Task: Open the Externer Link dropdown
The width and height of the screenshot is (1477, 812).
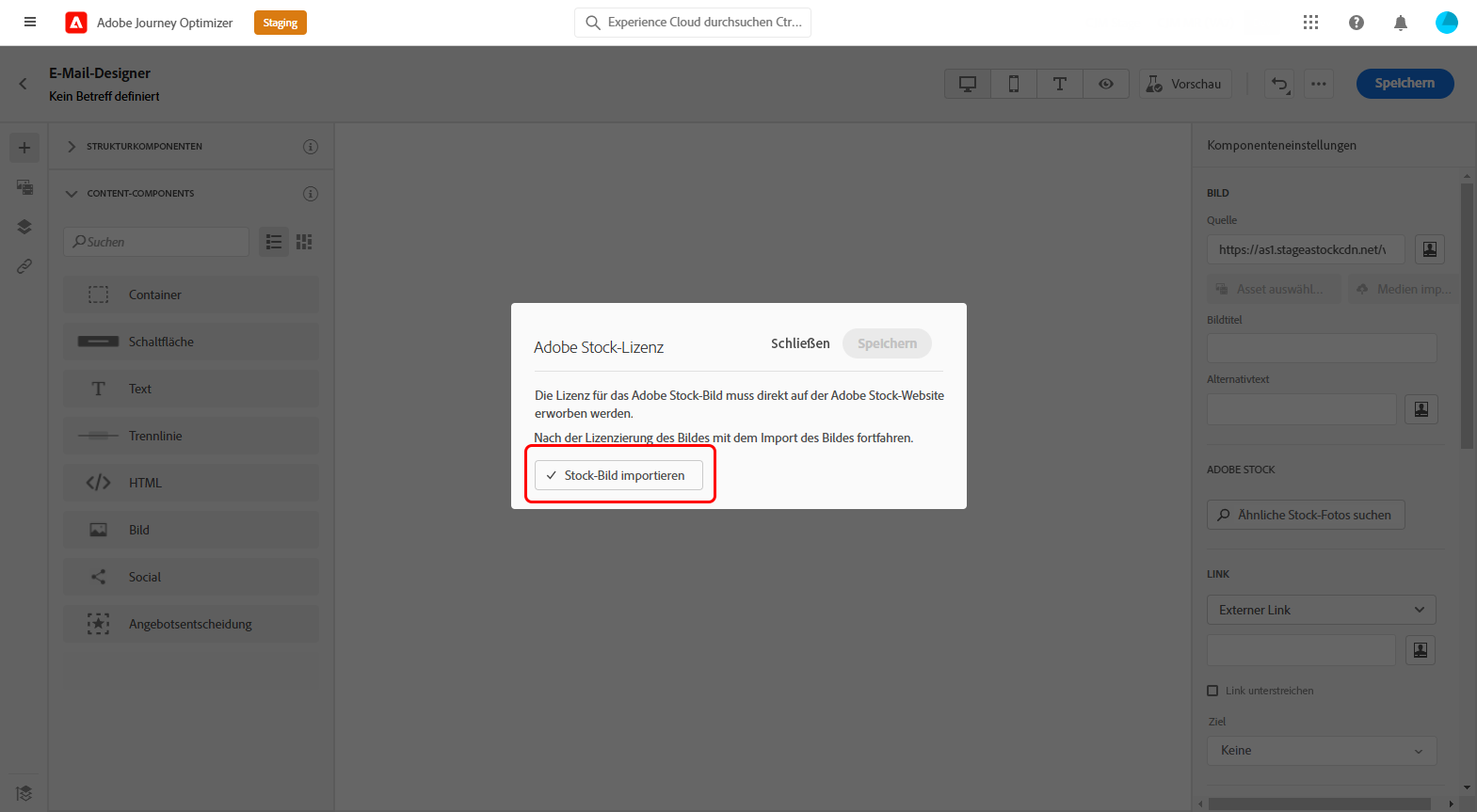Action: [1322, 610]
